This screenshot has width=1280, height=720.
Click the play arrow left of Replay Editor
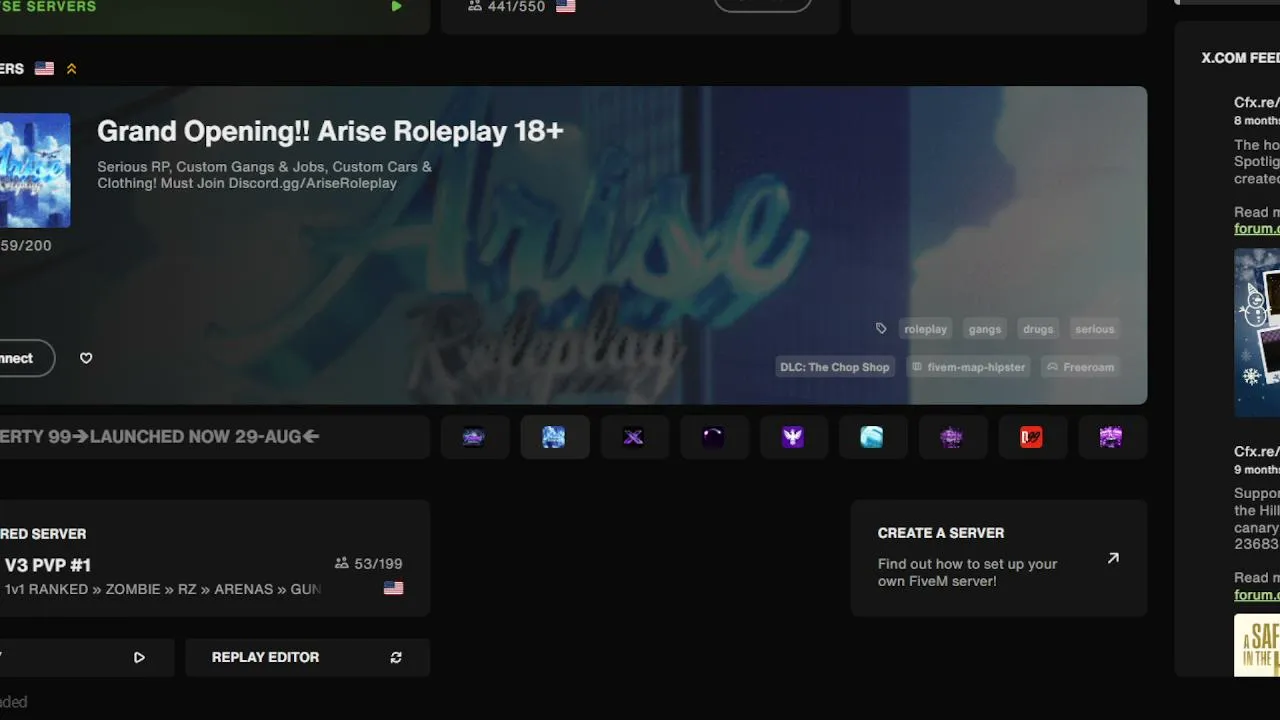point(139,657)
